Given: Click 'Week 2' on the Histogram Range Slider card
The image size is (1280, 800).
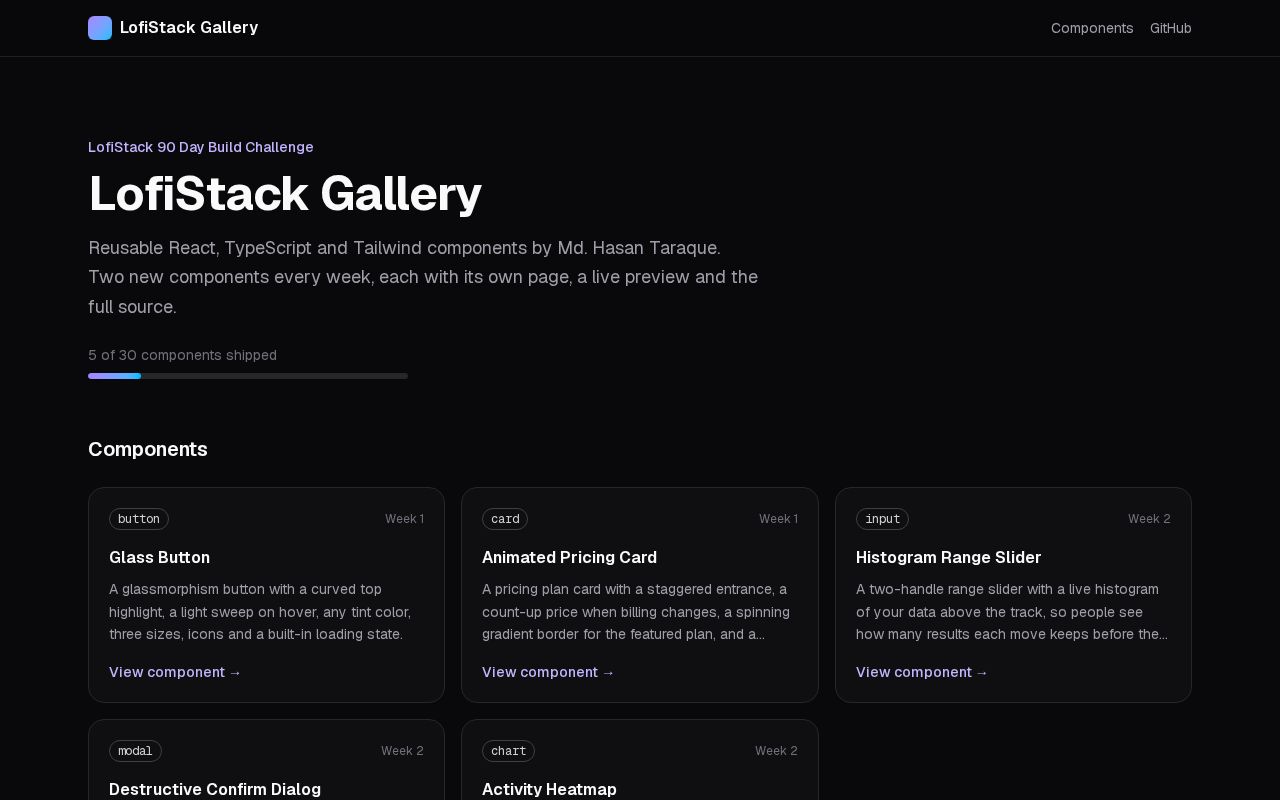Looking at the screenshot, I should pos(1149,519).
